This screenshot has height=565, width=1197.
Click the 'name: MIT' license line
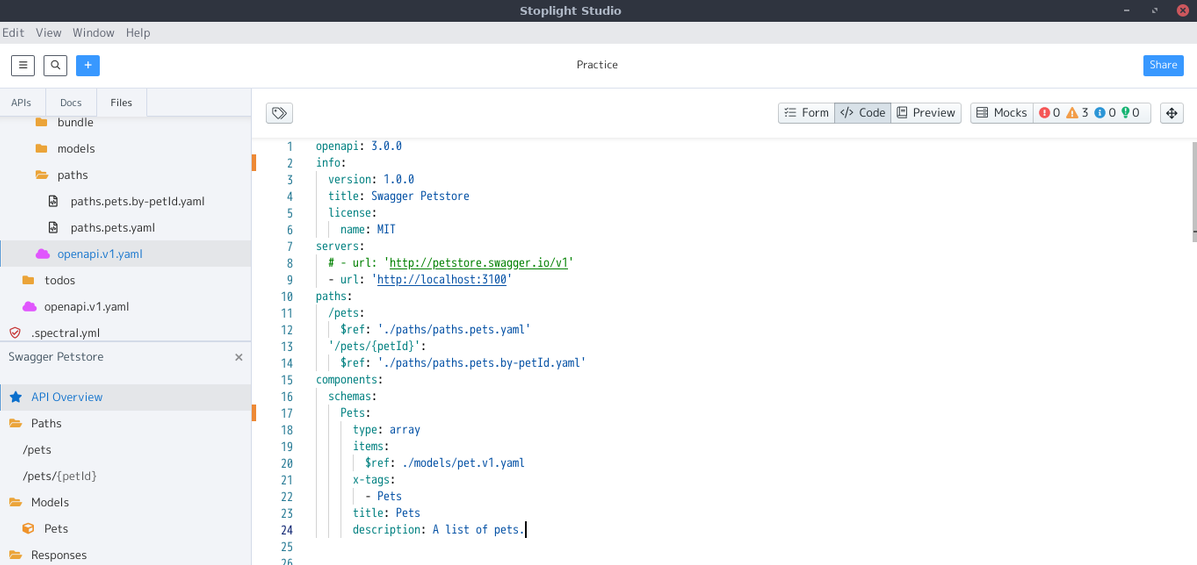368,230
